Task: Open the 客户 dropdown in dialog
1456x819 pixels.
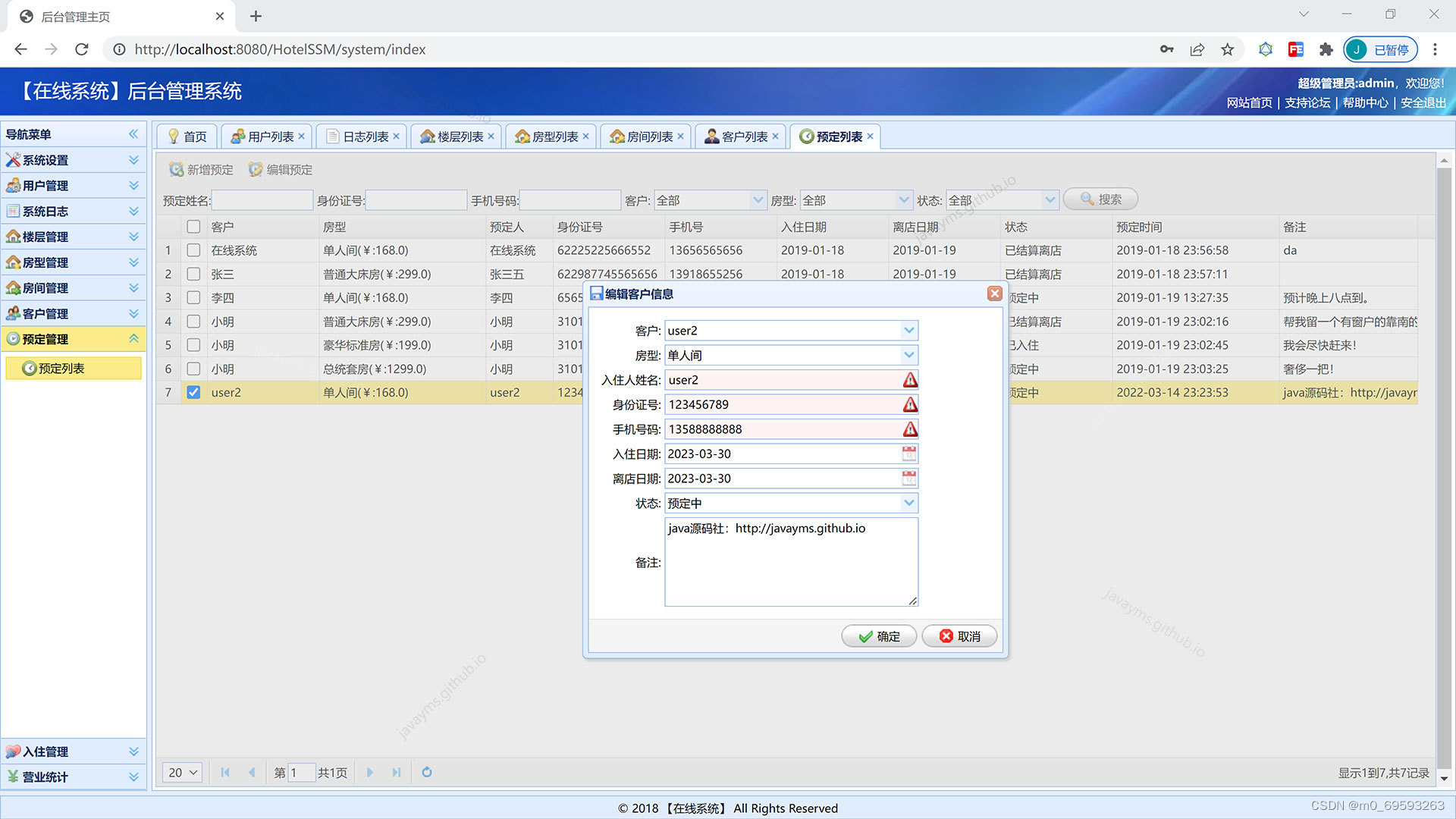Action: point(908,331)
